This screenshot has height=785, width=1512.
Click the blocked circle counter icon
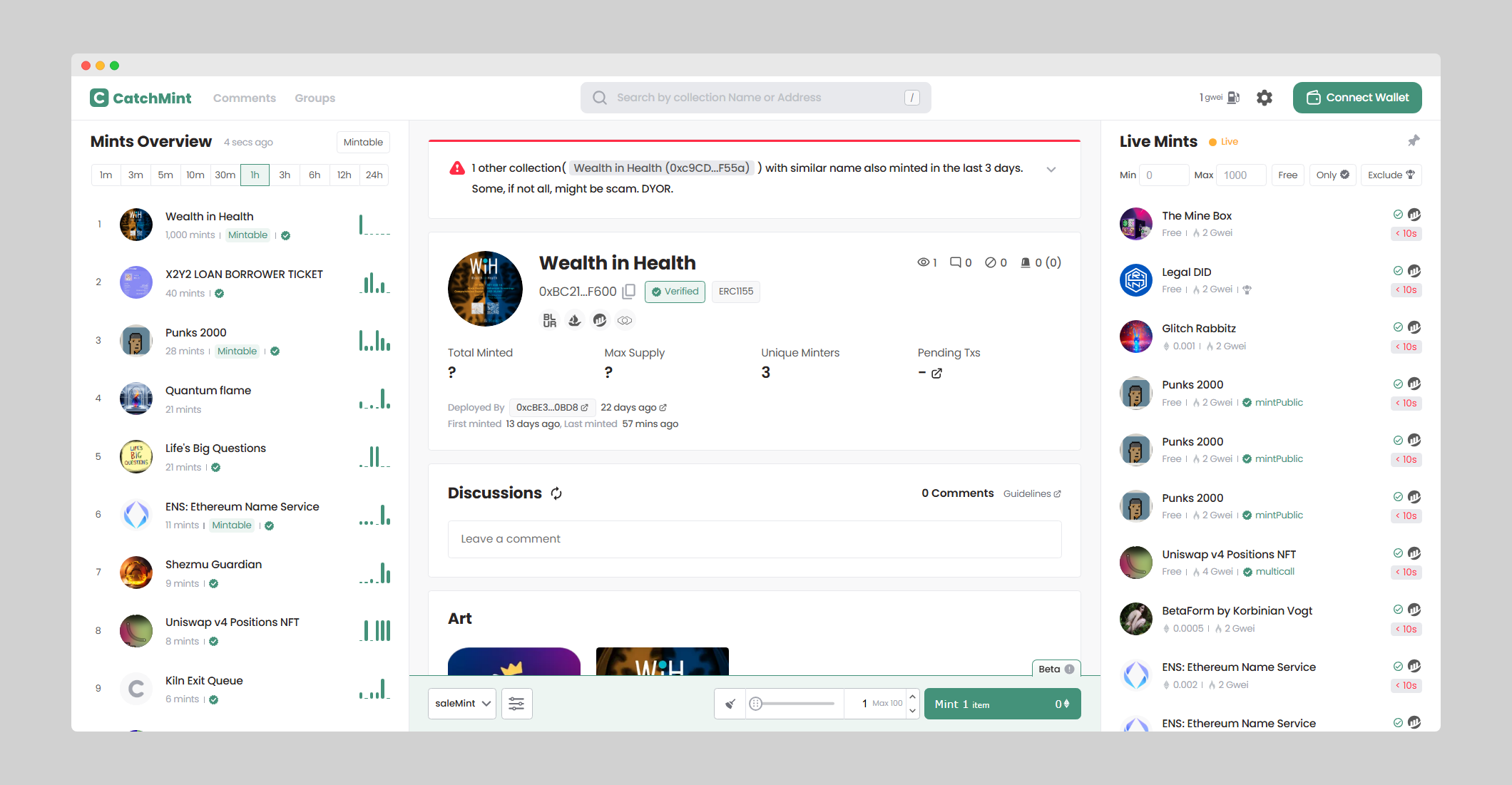(991, 262)
